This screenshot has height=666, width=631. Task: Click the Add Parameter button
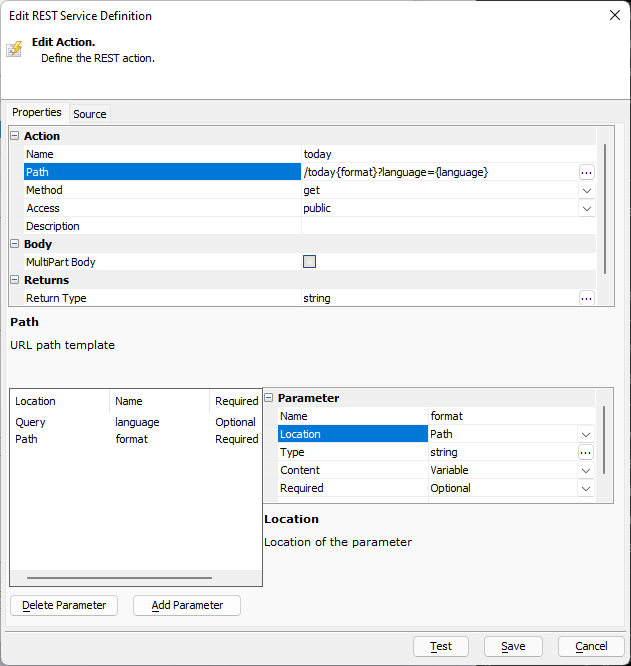(187, 605)
